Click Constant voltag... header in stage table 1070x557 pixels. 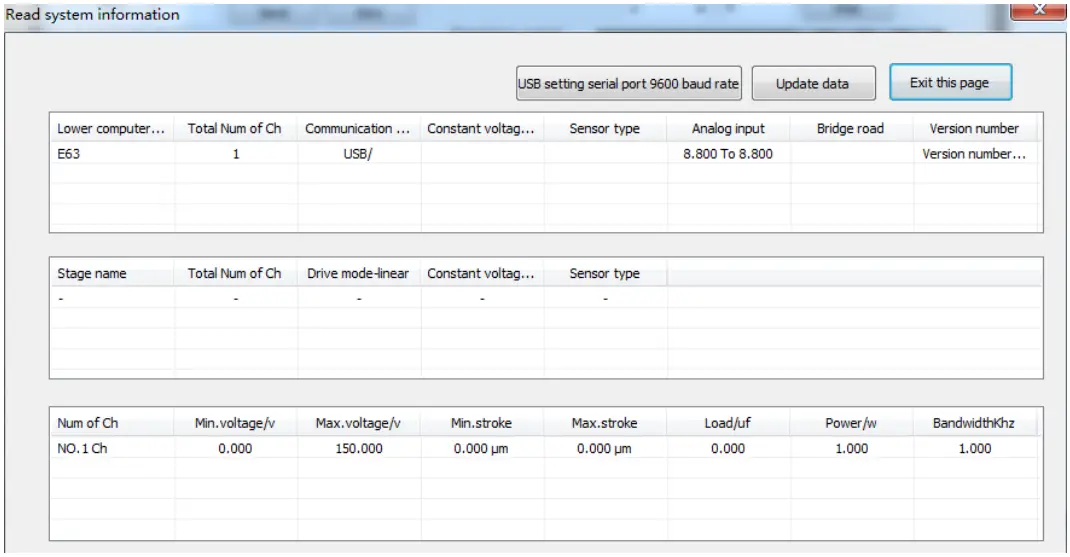[x=482, y=273]
